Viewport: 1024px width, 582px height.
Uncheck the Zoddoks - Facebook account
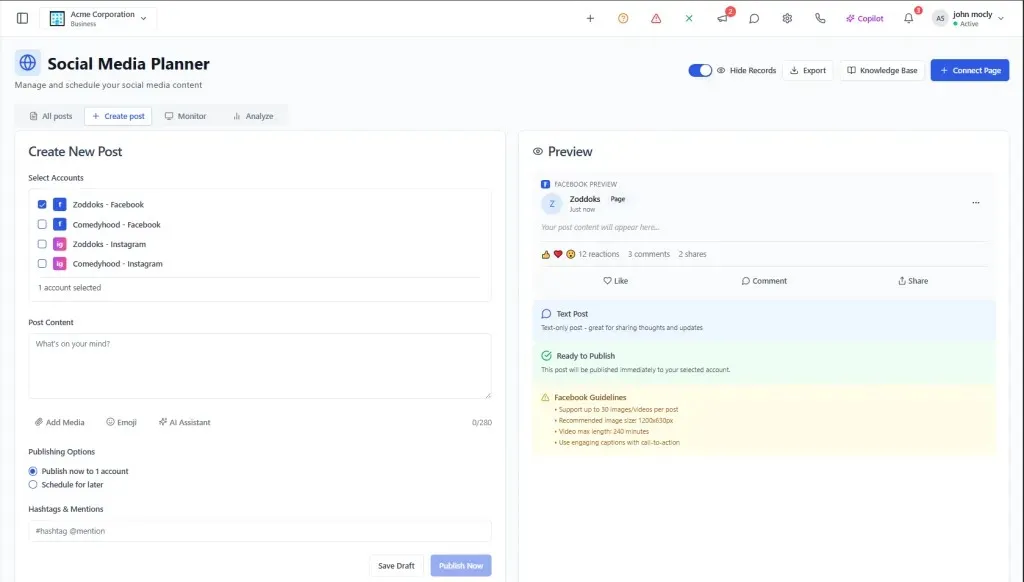[x=41, y=204]
